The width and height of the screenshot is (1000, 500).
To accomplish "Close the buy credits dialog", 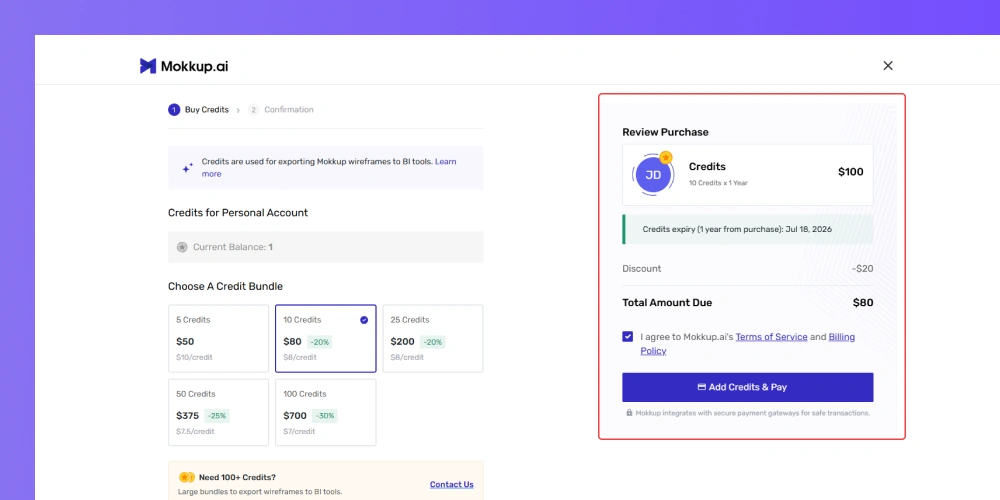I will click(888, 66).
